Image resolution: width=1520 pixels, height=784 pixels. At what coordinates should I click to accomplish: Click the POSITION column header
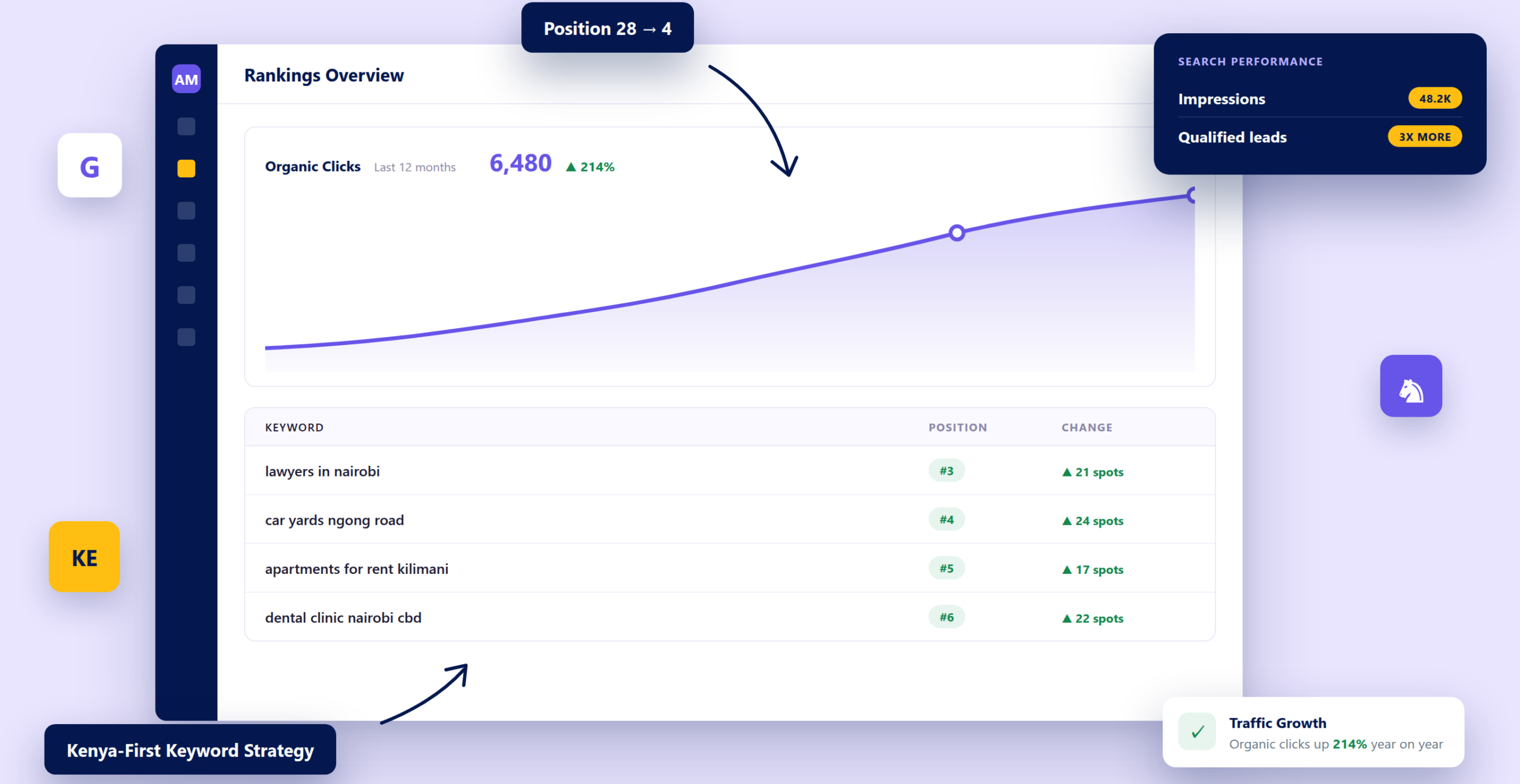[958, 427]
